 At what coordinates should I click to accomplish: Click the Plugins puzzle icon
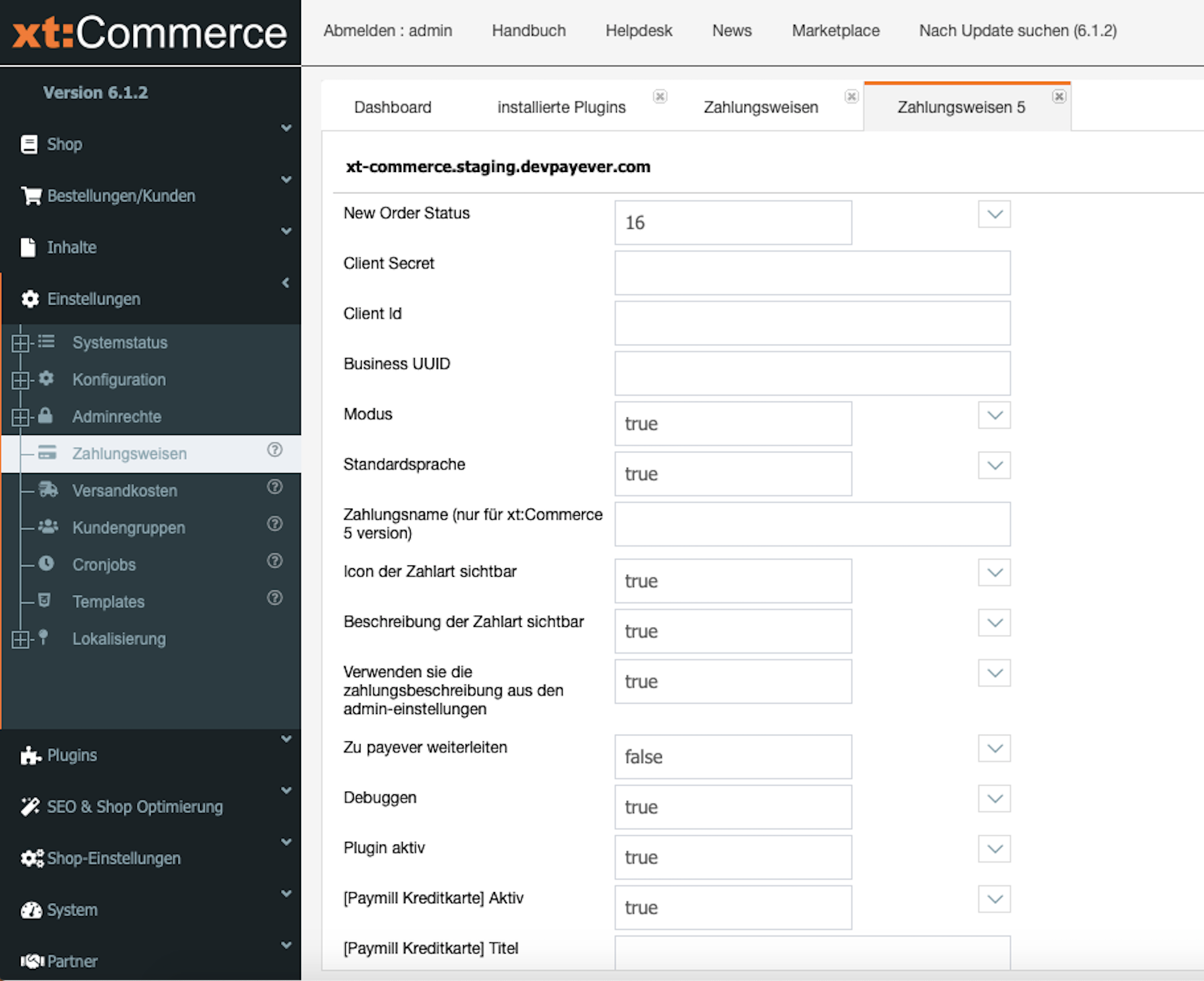[31, 755]
